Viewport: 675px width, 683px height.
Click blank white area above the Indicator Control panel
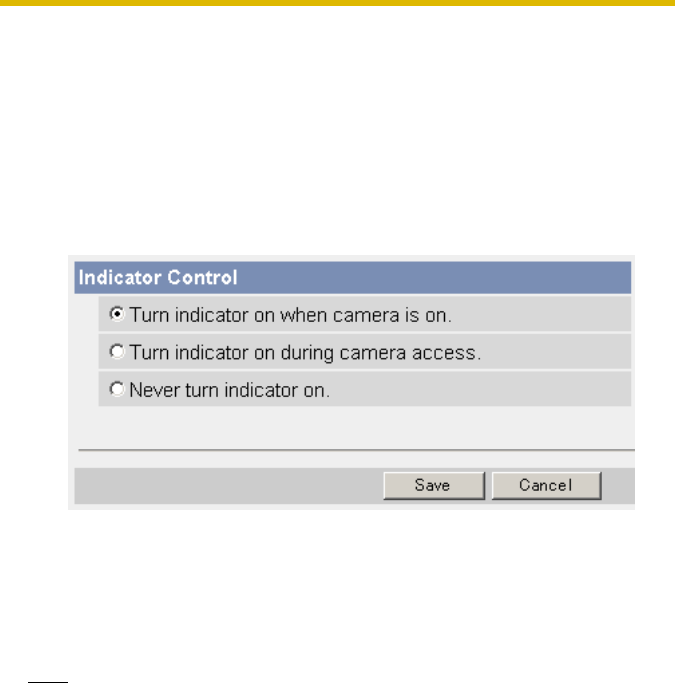pos(338,131)
